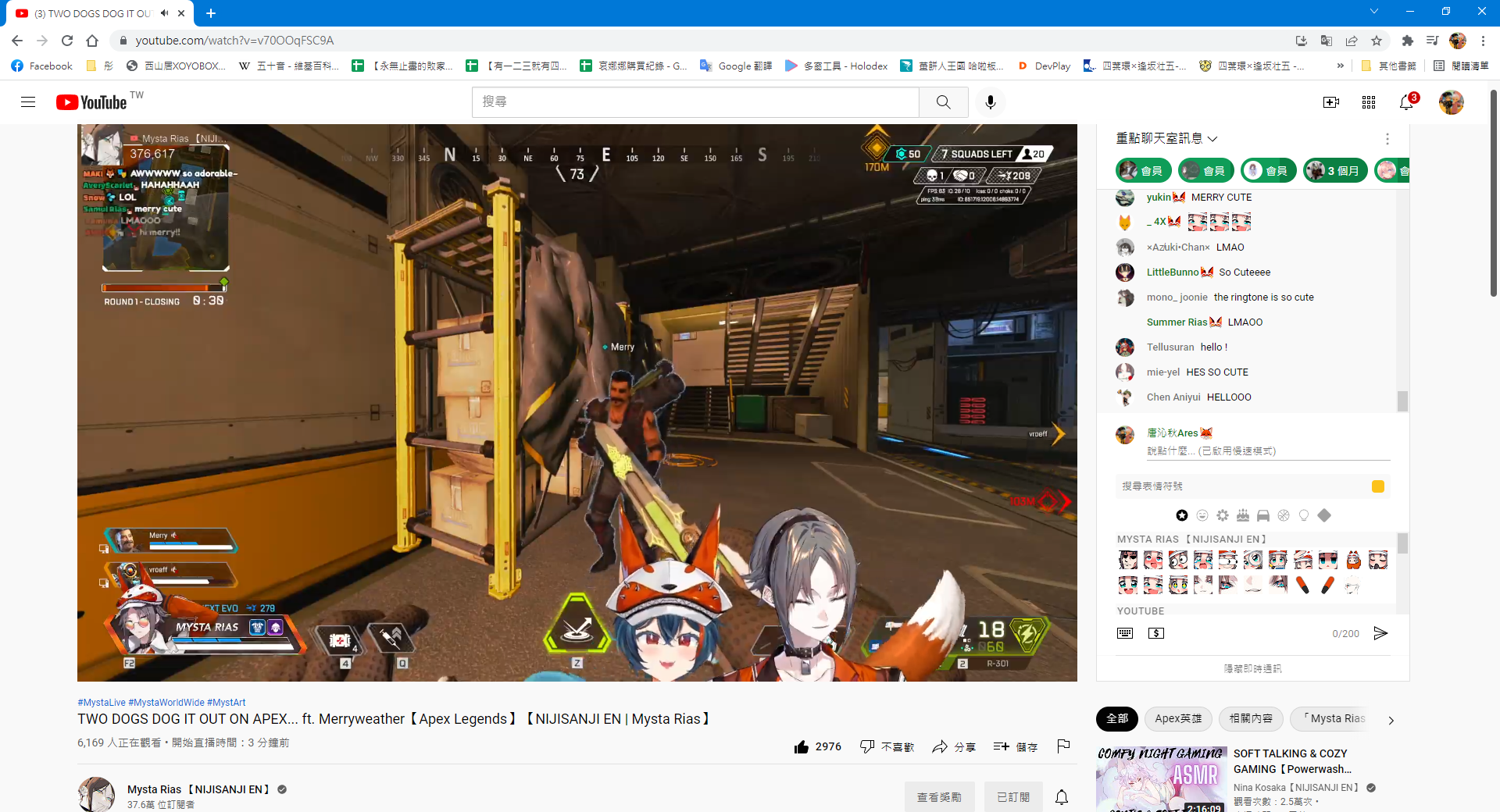The image size is (1500, 812).
Task: Select the lightbulb objects emoji category
Action: pos(1304,515)
